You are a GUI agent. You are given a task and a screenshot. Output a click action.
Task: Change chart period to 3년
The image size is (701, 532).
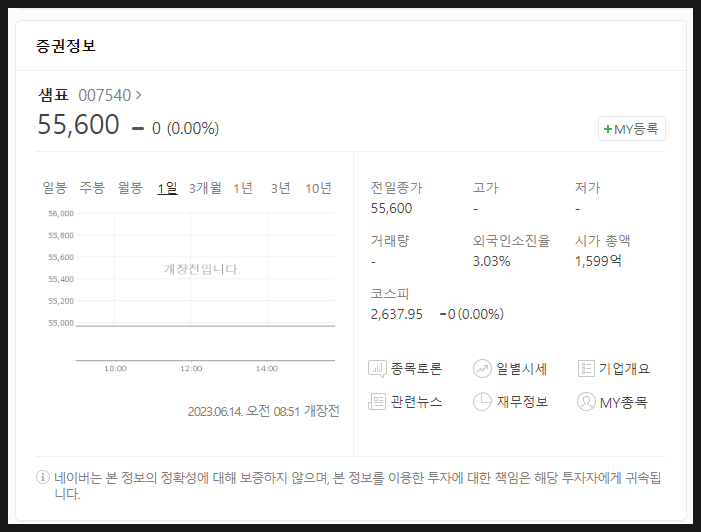(x=281, y=188)
